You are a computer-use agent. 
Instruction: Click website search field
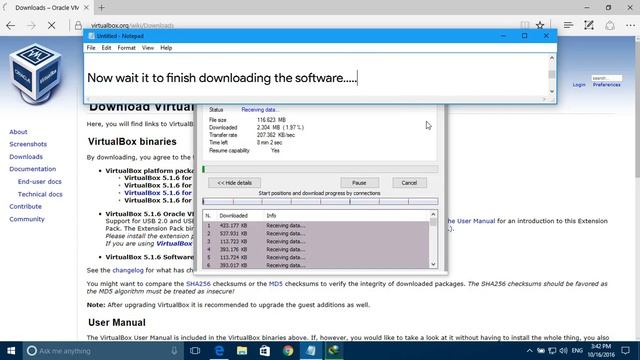point(607,78)
